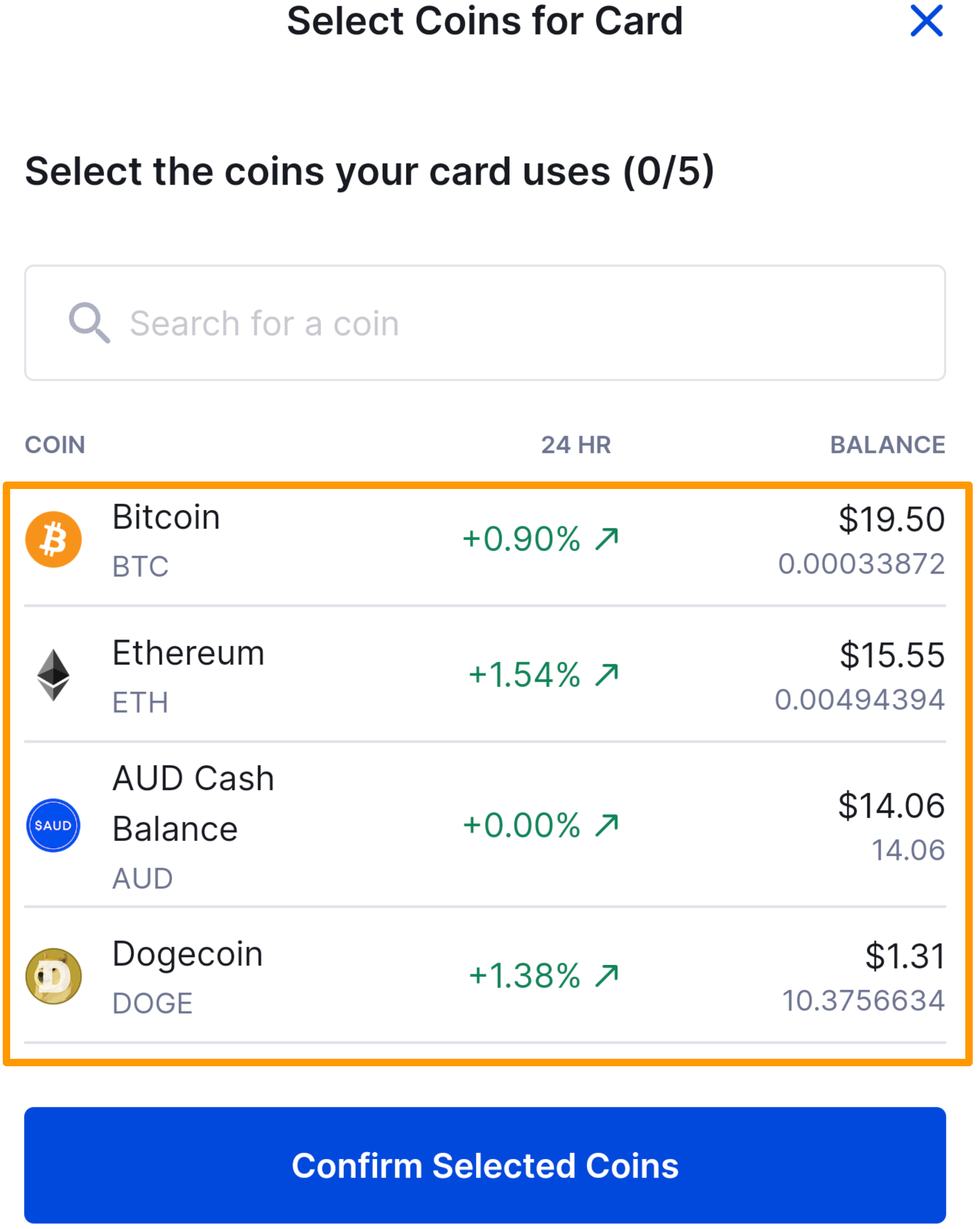
Task: Click the Ethereum 24 hr trend arrow
Action: (x=607, y=674)
